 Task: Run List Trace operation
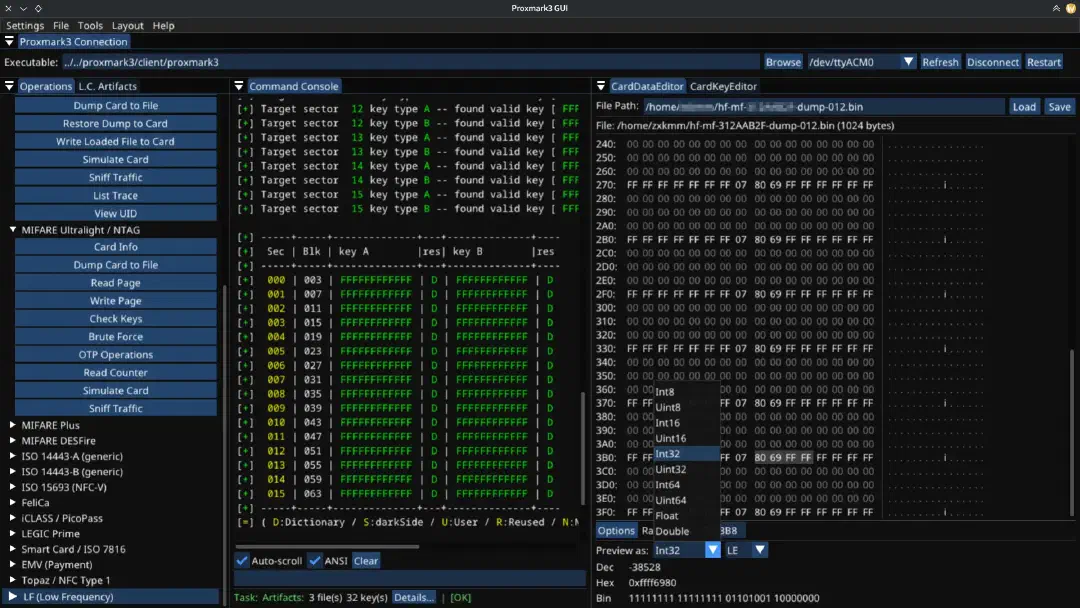tap(115, 196)
